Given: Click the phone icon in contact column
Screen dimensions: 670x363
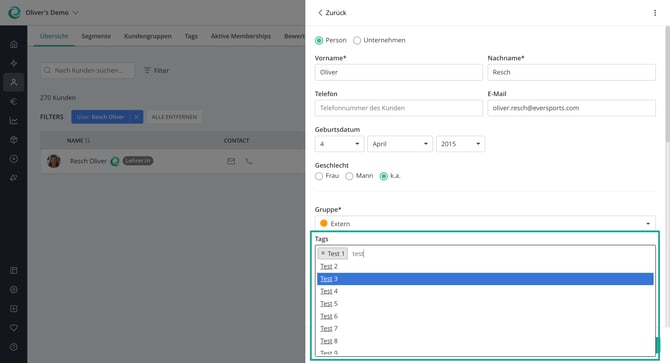Looking at the screenshot, I should pos(249,161).
